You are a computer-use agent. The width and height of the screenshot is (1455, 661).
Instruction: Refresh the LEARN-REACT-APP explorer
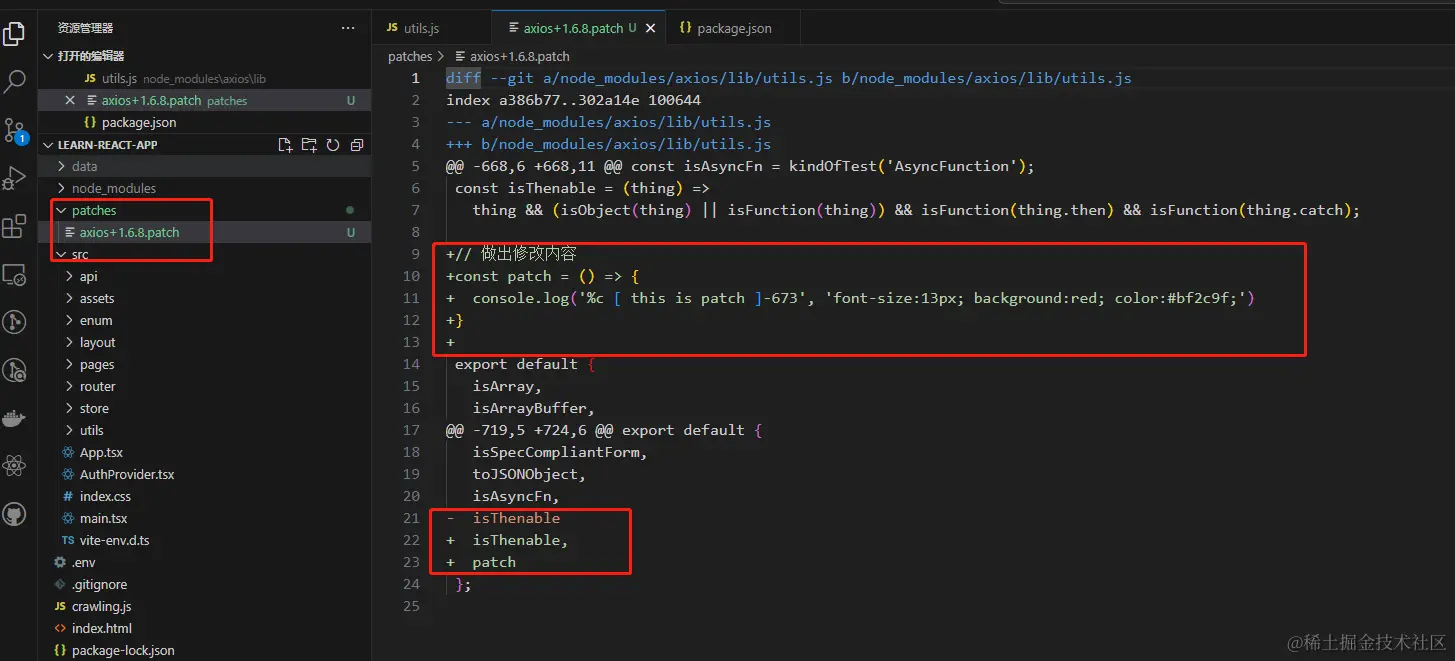[x=333, y=145]
